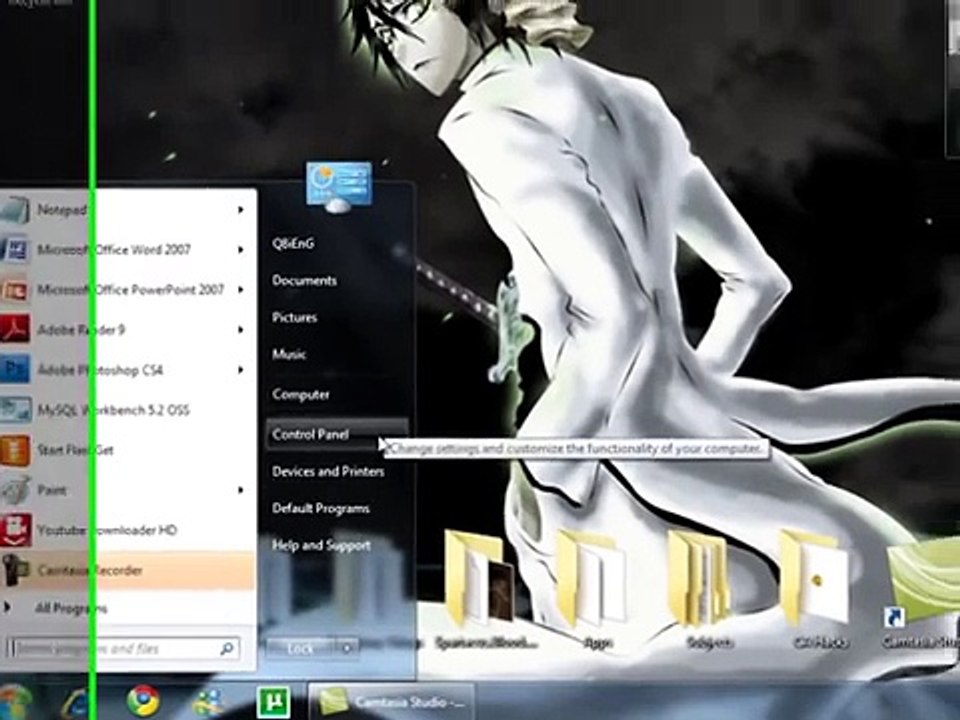
Task: Click the Microsoft Office Word 2007 icon
Action: (13, 250)
